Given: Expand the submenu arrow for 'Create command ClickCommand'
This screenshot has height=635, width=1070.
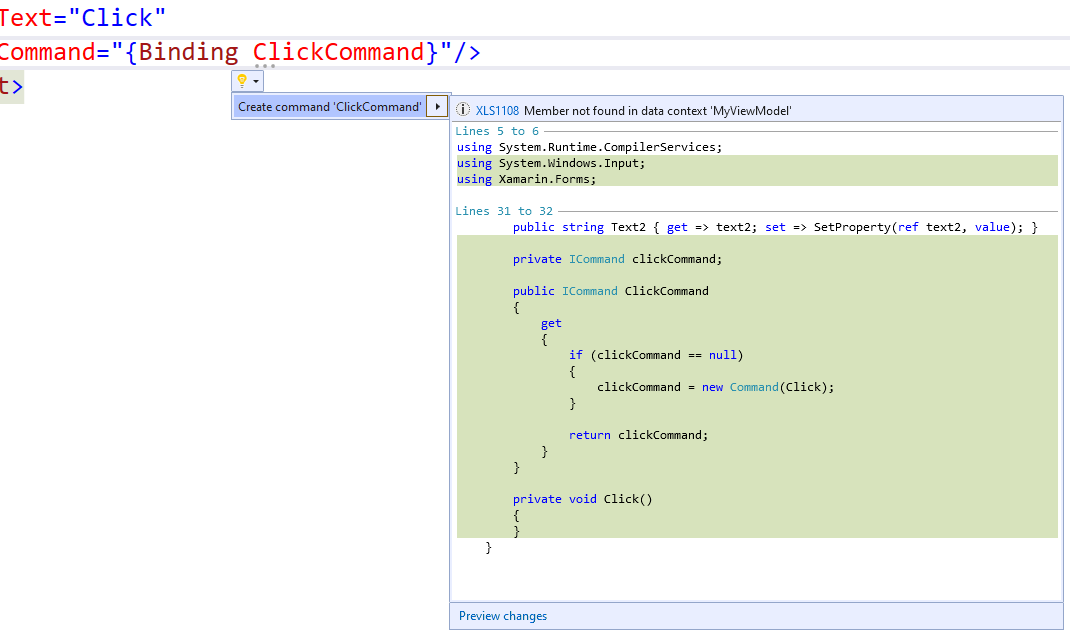Looking at the screenshot, I should pyautogui.click(x=435, y=106).
